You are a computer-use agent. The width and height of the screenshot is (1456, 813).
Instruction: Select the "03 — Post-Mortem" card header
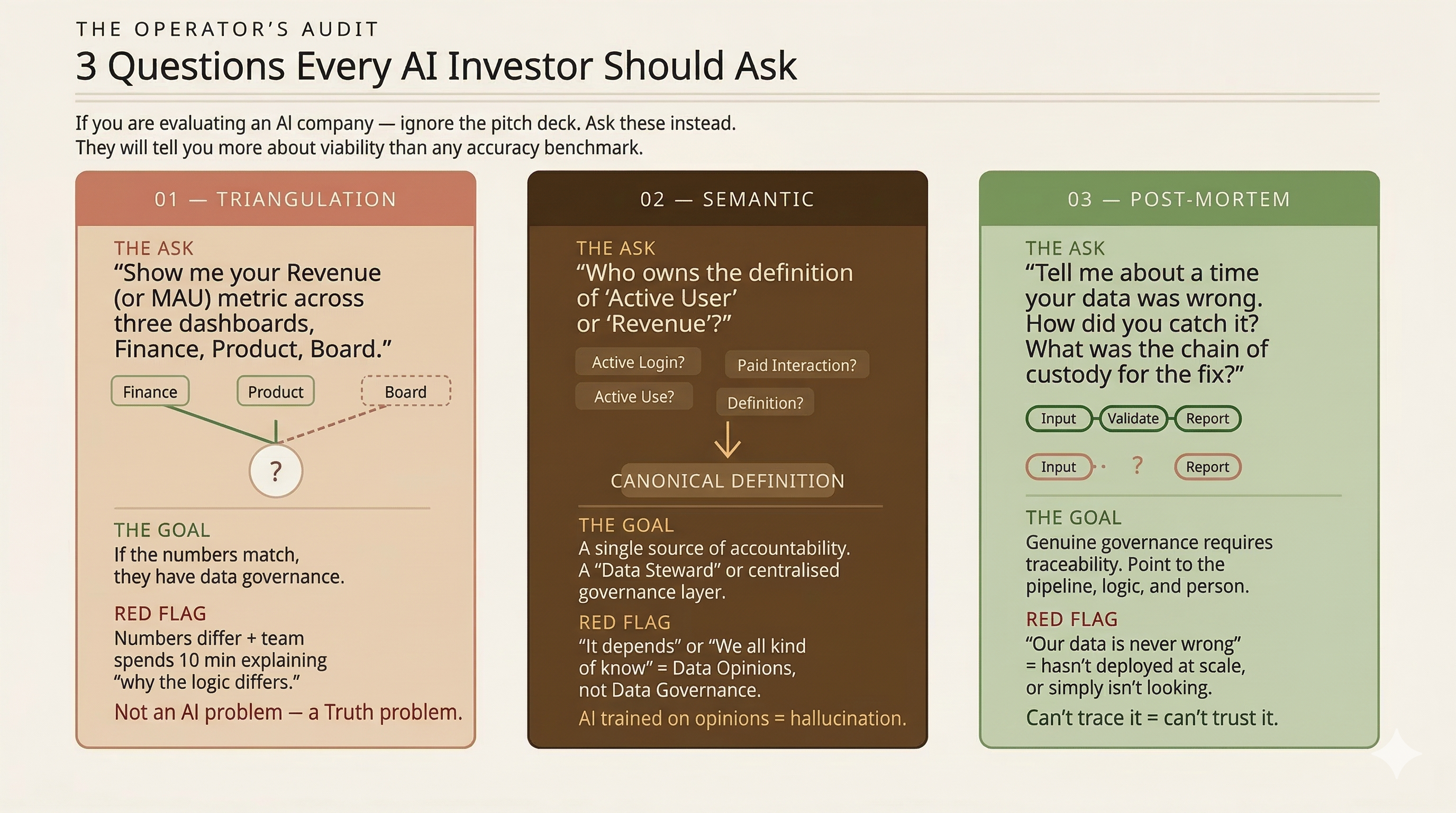1179,199
